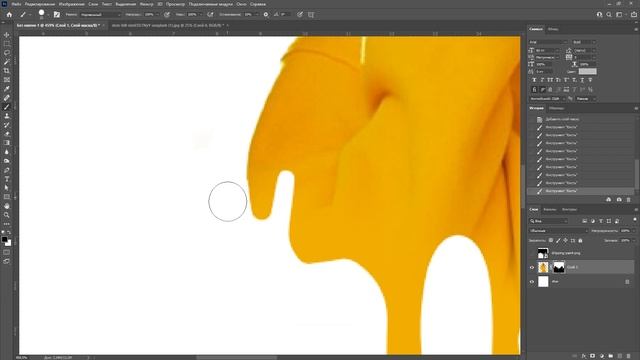Select the Move tool
The width and height of the screenshot is (640, 360).
[x=7, y=35]
